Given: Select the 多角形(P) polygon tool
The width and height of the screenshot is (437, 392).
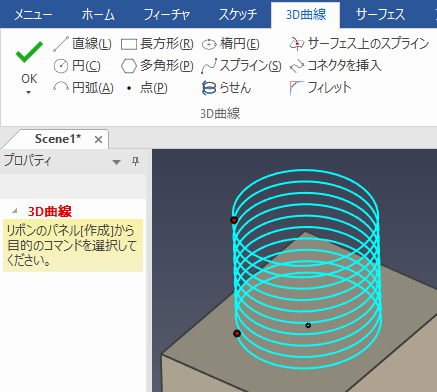Looking at the screenshot, I should 157,66.
